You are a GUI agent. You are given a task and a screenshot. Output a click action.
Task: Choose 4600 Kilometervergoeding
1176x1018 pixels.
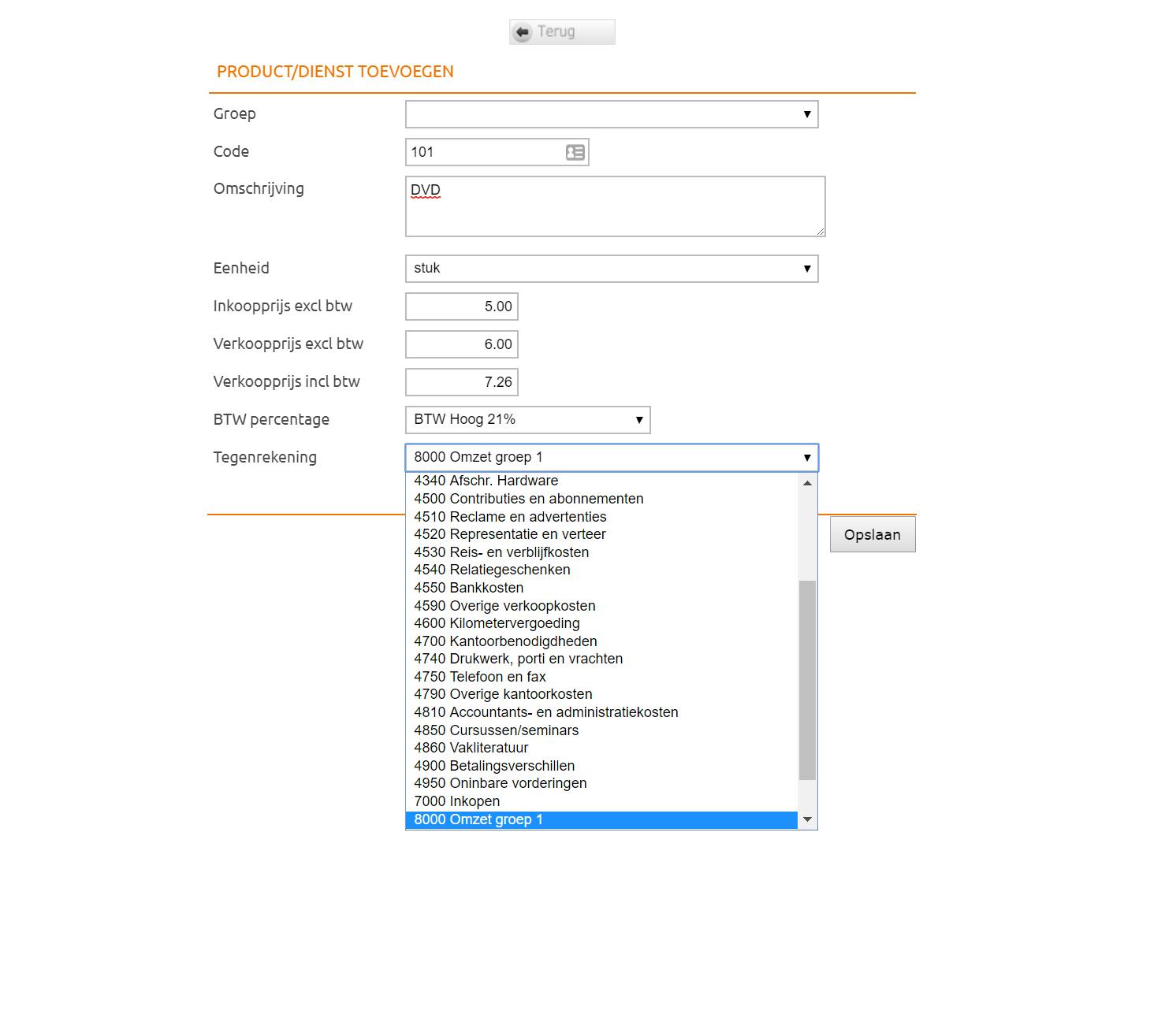pyautogui.click(x=602, y=623)
